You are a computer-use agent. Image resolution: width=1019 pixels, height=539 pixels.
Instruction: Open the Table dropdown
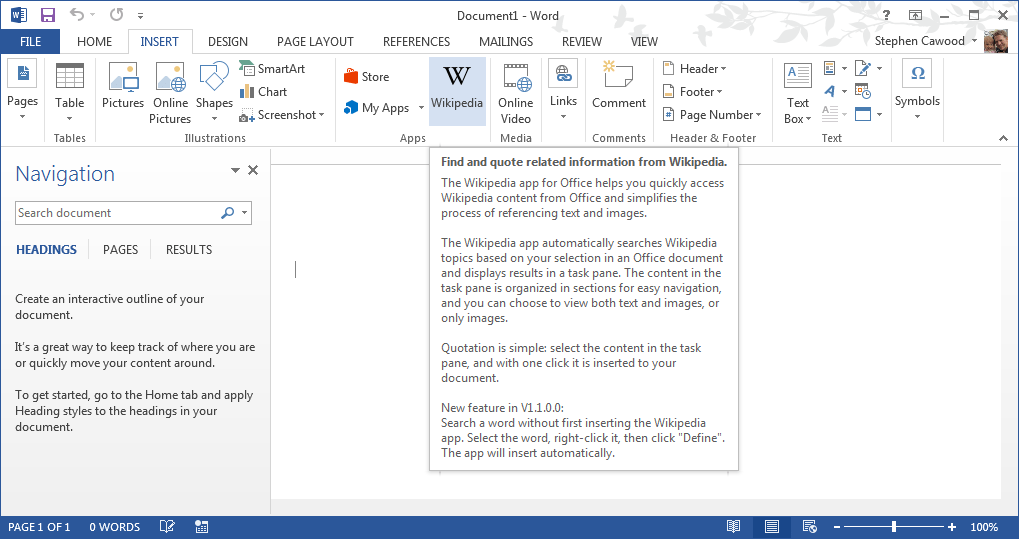70,93
